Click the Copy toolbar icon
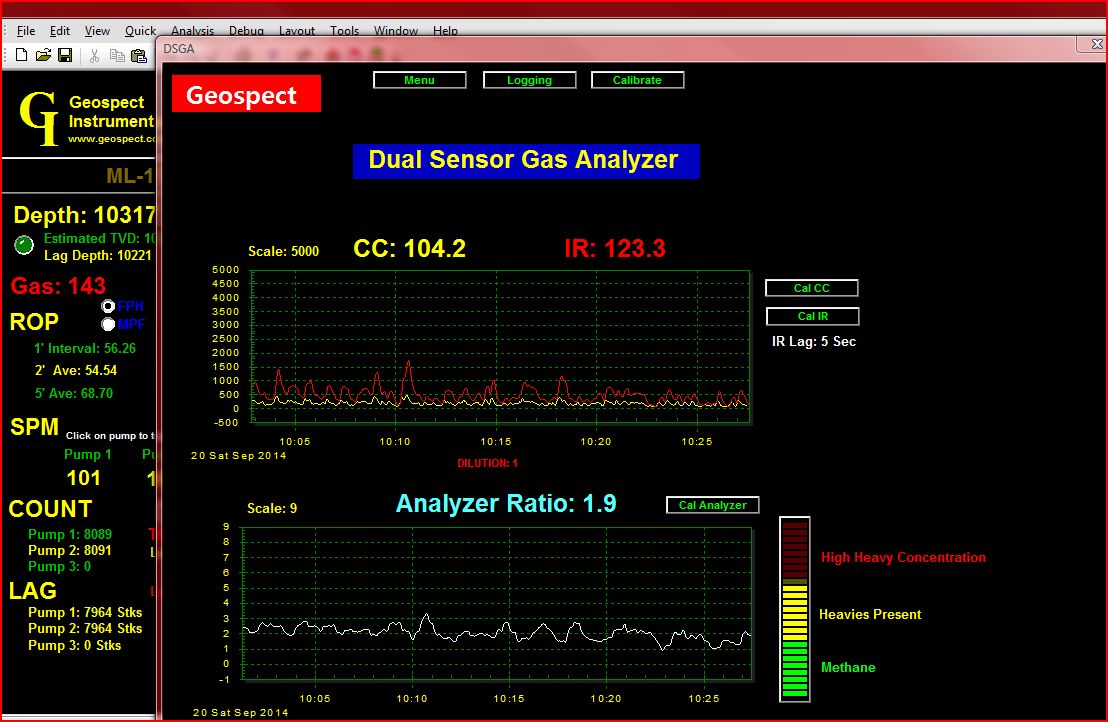Image resolution: width=1108 pixels, height=722 pixels. 117,56
